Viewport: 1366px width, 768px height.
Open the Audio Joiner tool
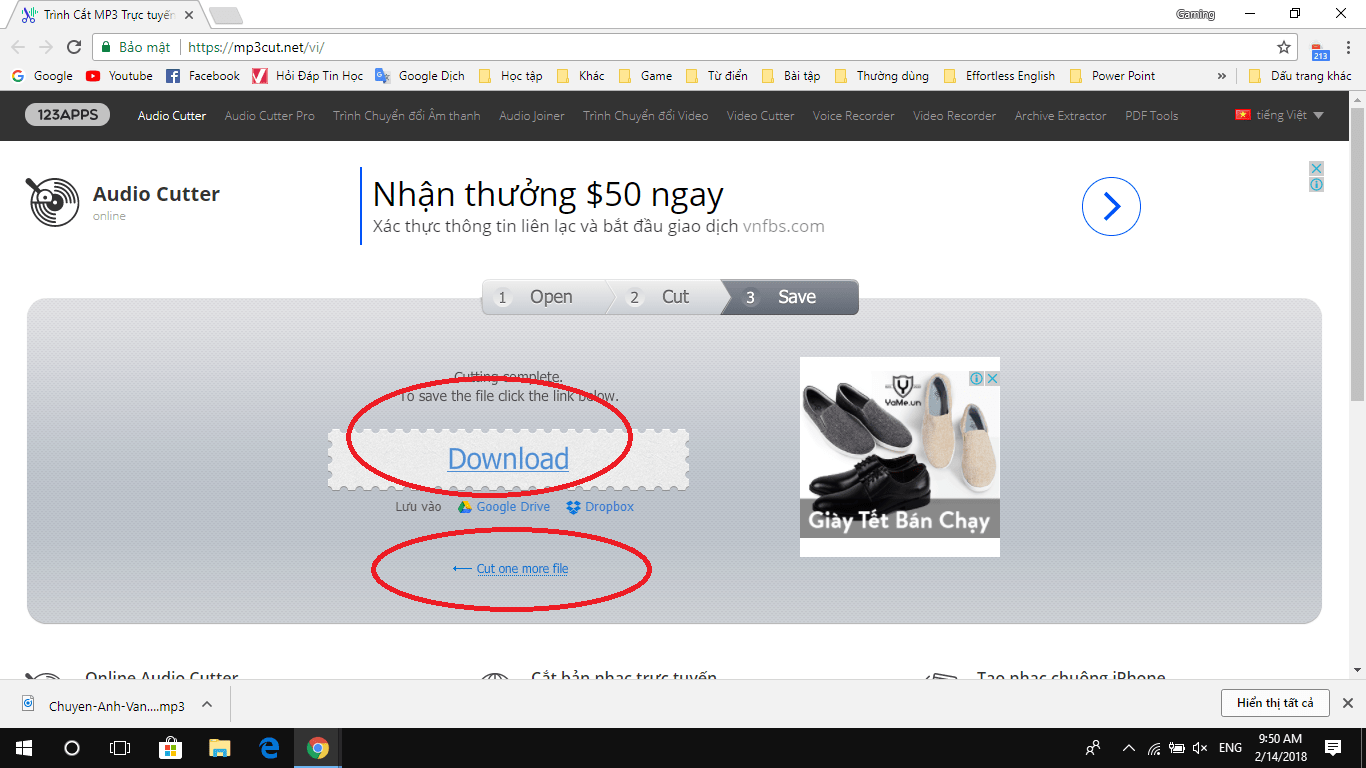click(530, 115)
